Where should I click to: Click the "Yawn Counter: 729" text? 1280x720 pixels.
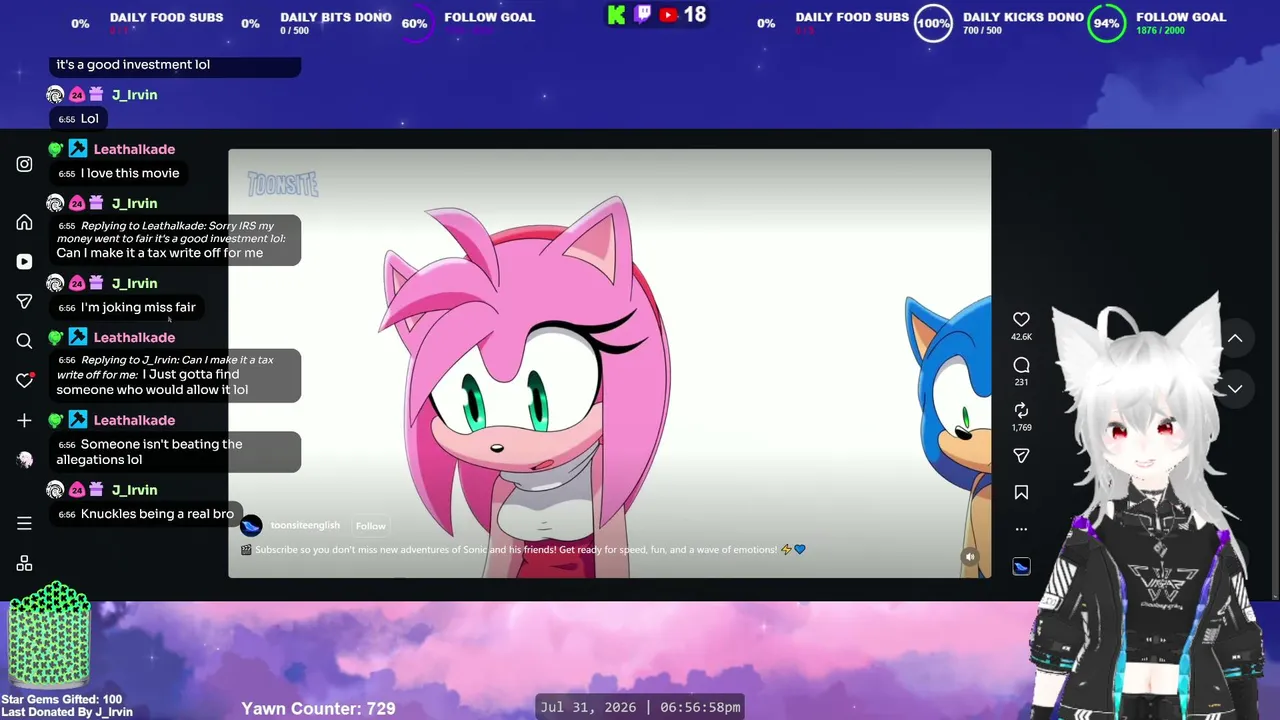[x=319, y=708]
